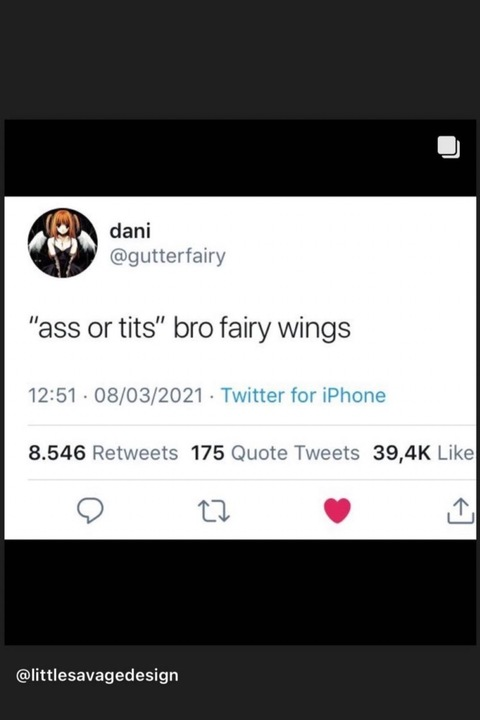View the 8.546 Retweets list
This screenshot has height=720, width=480.
pyautogui.click(x=103, y=453)
